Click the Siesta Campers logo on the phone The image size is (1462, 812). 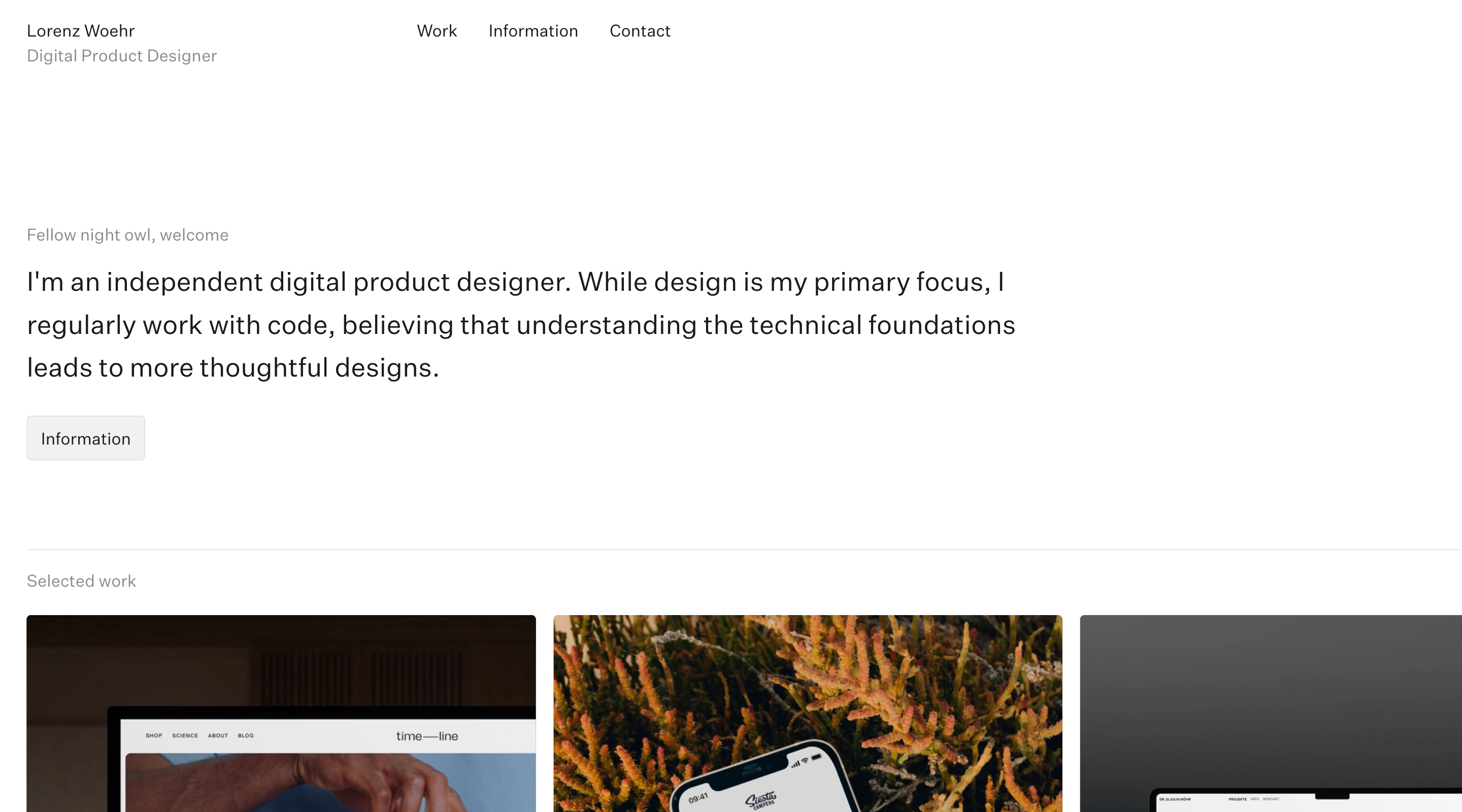[760, 799]
